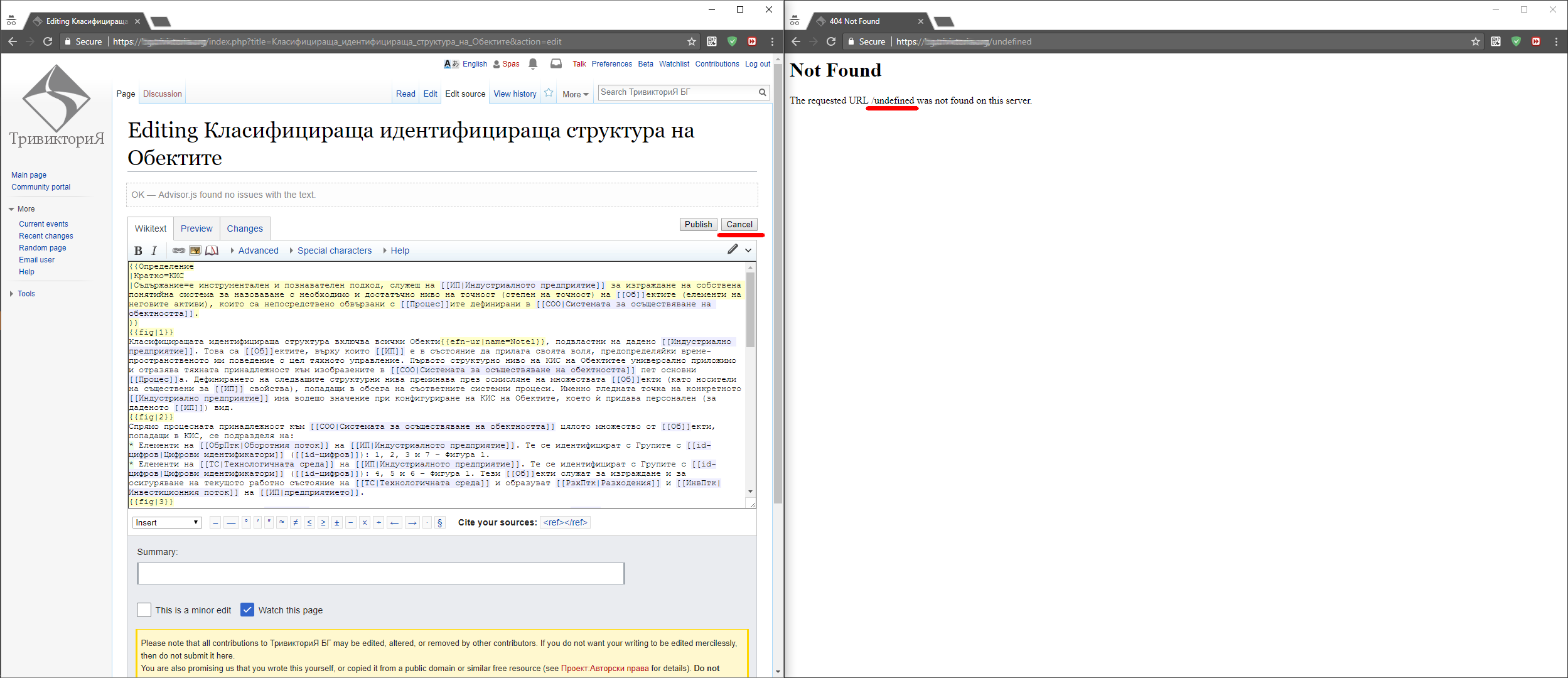Click the Publish button

tap(698, 225)
